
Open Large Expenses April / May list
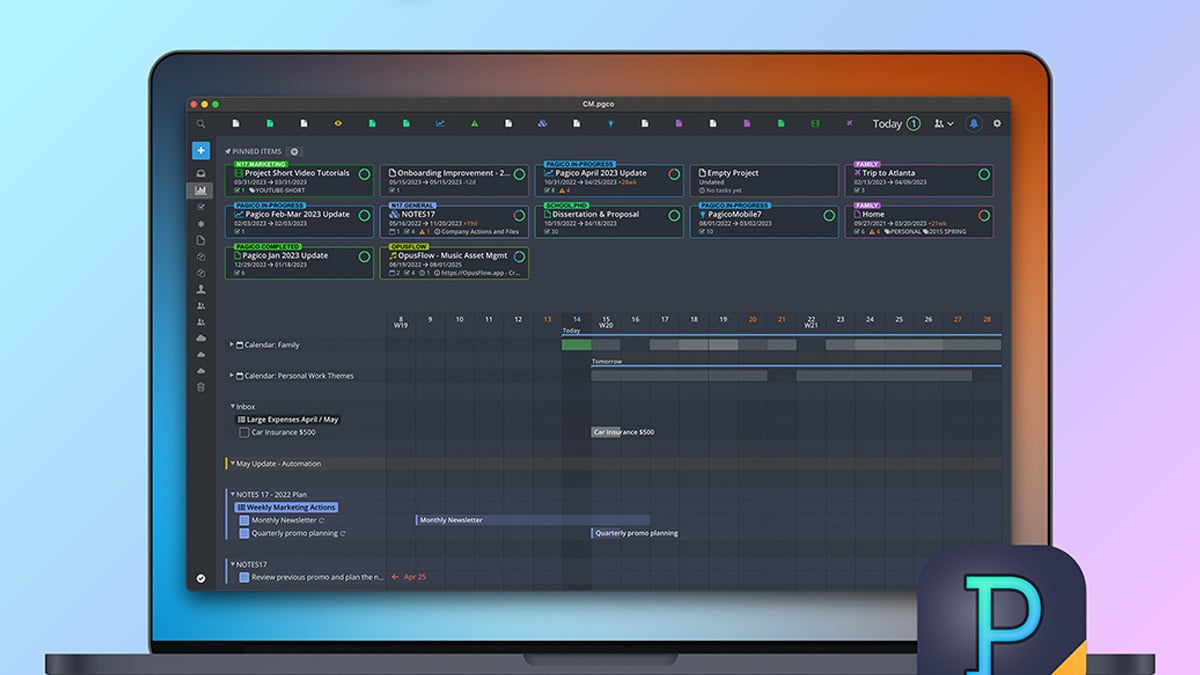point(289,419)
